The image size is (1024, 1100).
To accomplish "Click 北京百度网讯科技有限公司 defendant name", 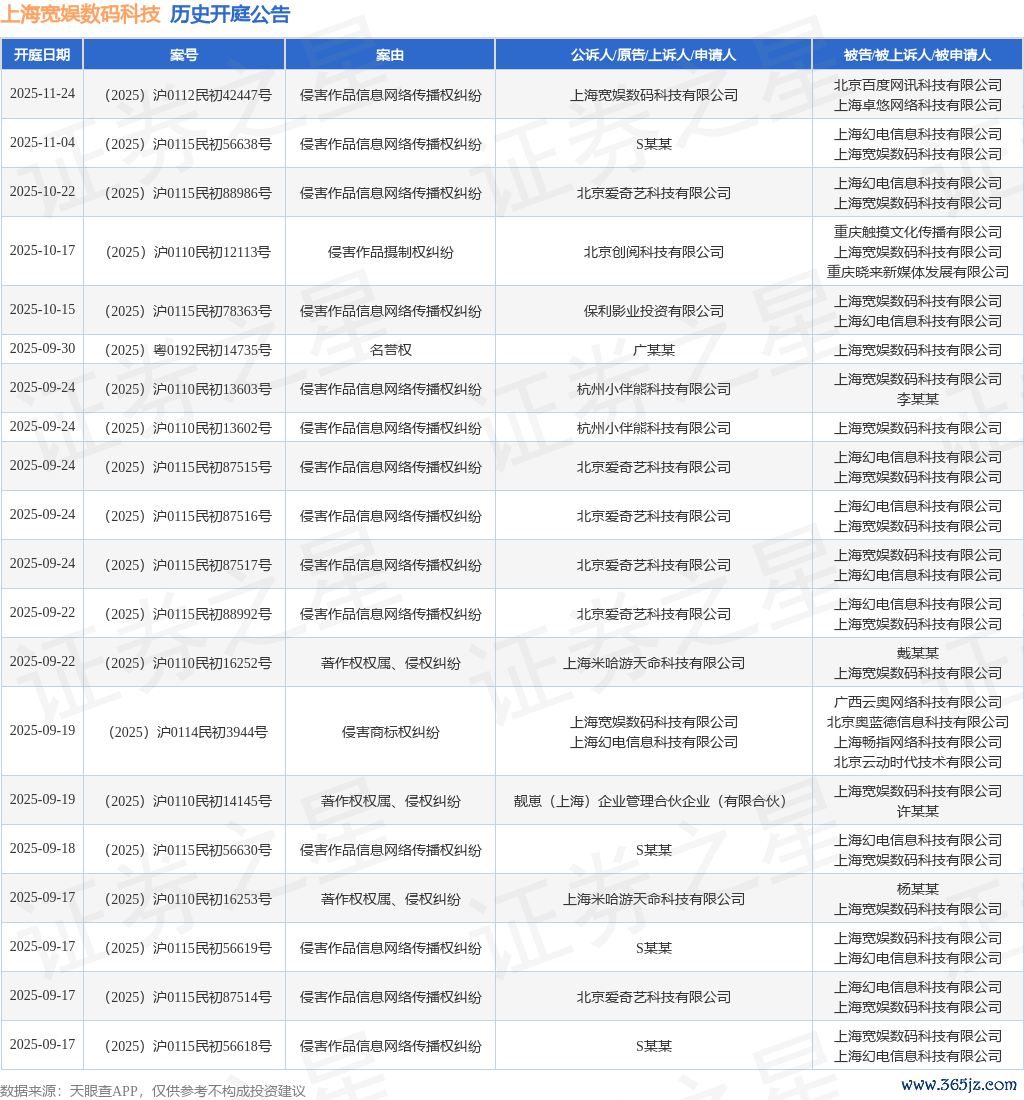I will click(x=917, y=85).
